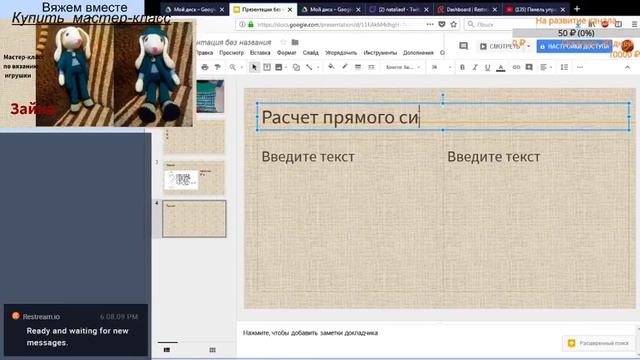Open the Просмотр menu

(231, 53)
